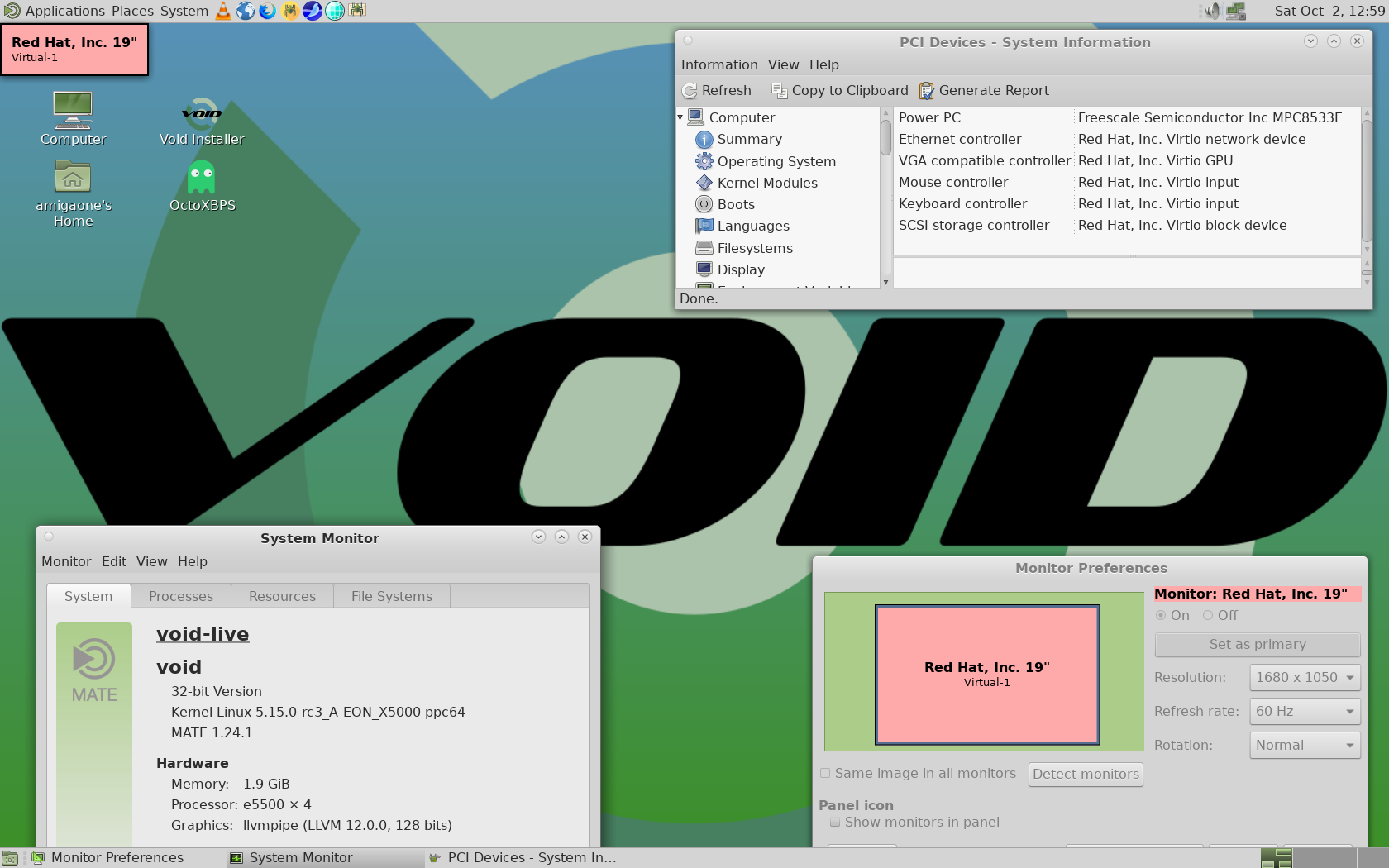
Task: Click the sidebar tree vertical scrollbar
Action: (885, 198)
